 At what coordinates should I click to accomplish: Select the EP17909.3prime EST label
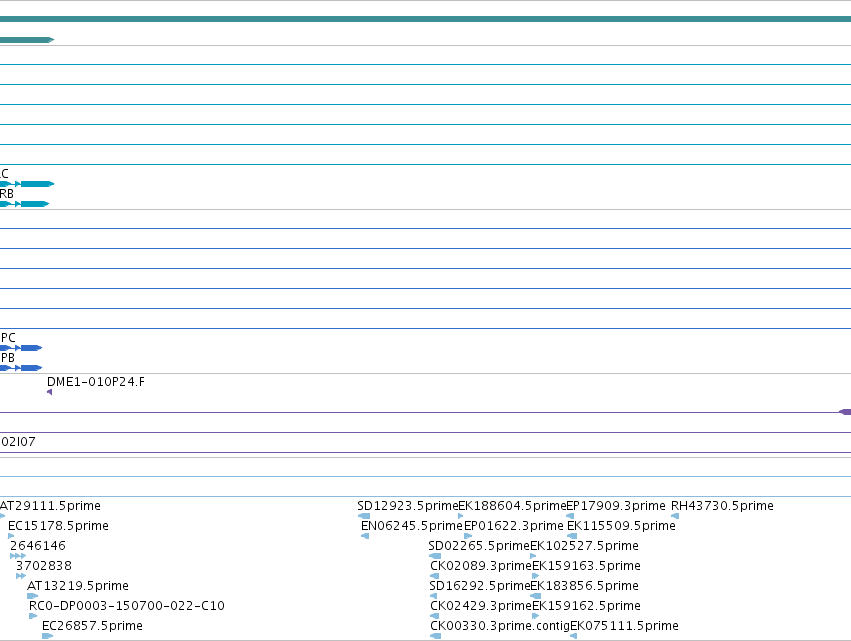615,506
